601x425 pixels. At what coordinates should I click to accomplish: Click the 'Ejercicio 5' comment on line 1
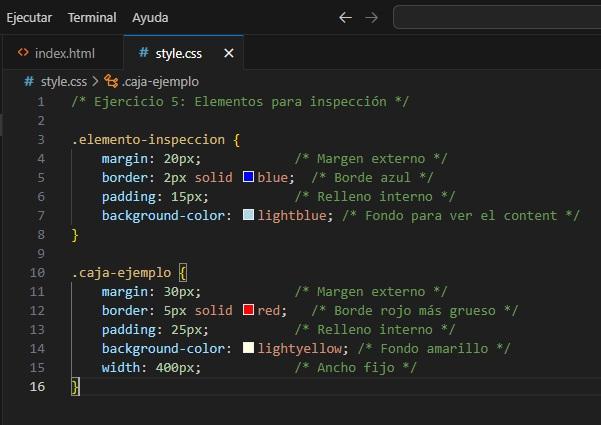240,102
